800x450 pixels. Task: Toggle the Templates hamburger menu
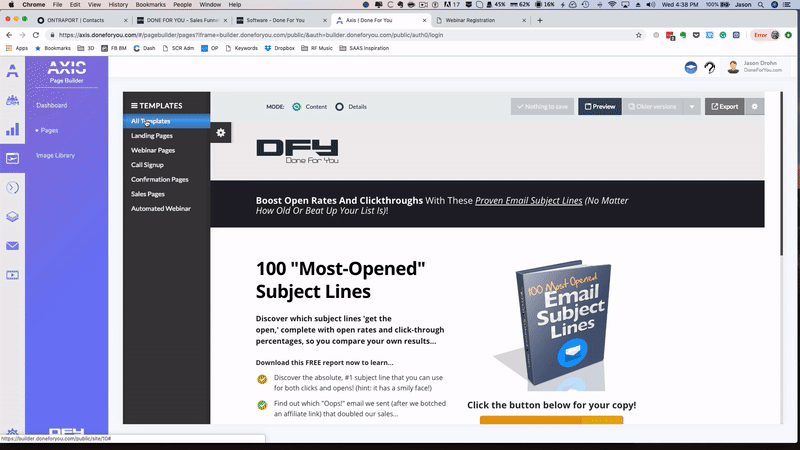[134, 106]
